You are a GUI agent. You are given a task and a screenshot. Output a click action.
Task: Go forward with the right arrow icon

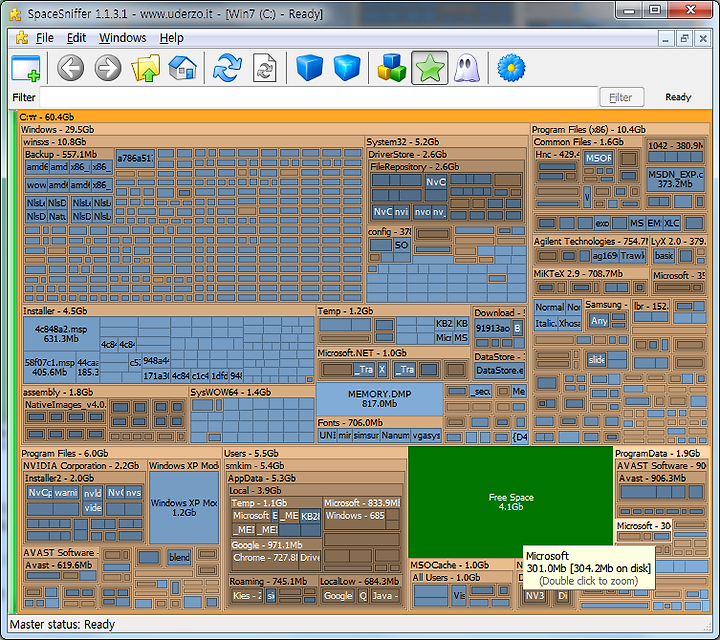point(108,68)
